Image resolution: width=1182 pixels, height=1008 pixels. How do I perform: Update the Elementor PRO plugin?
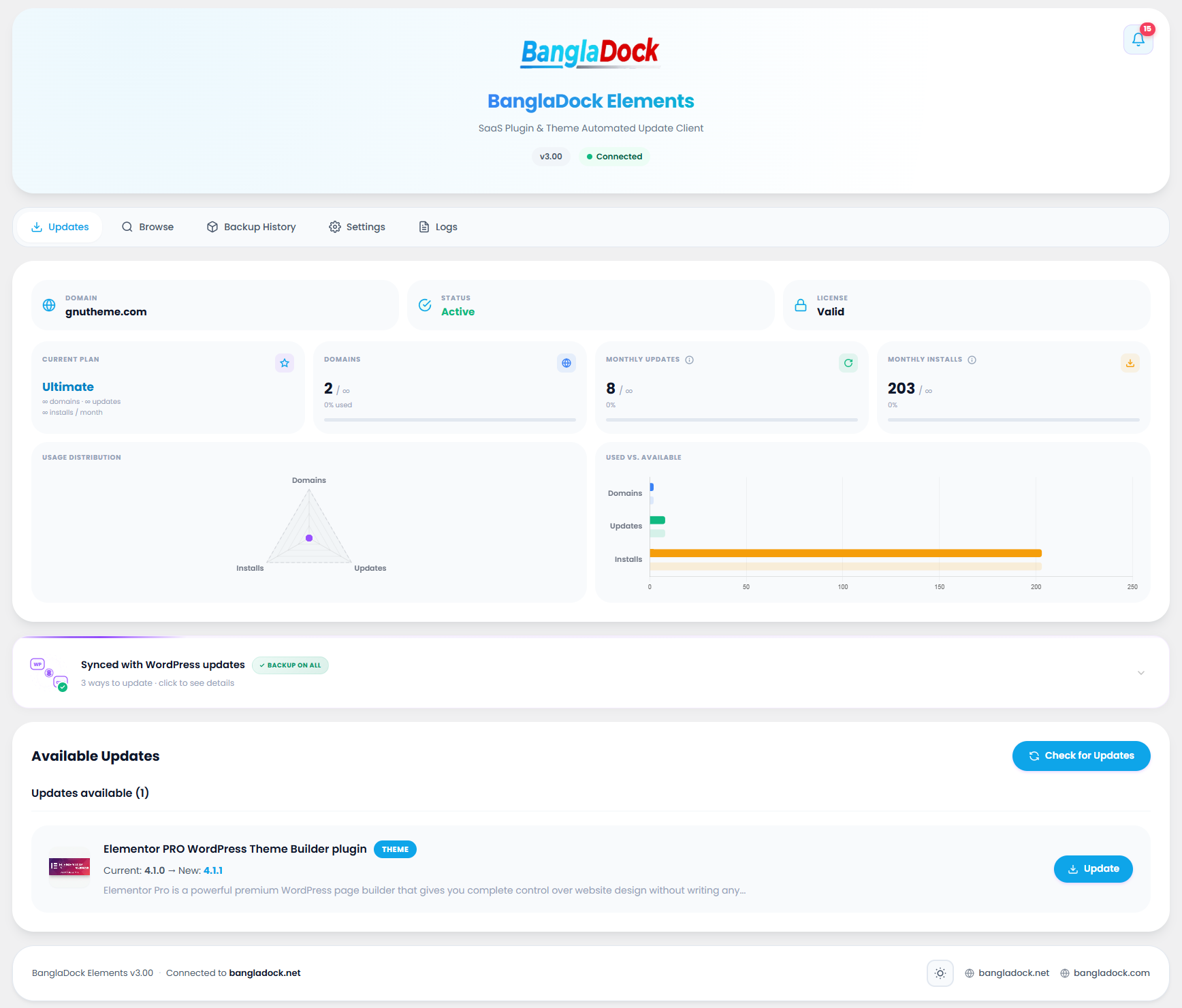pos(1093,869)
